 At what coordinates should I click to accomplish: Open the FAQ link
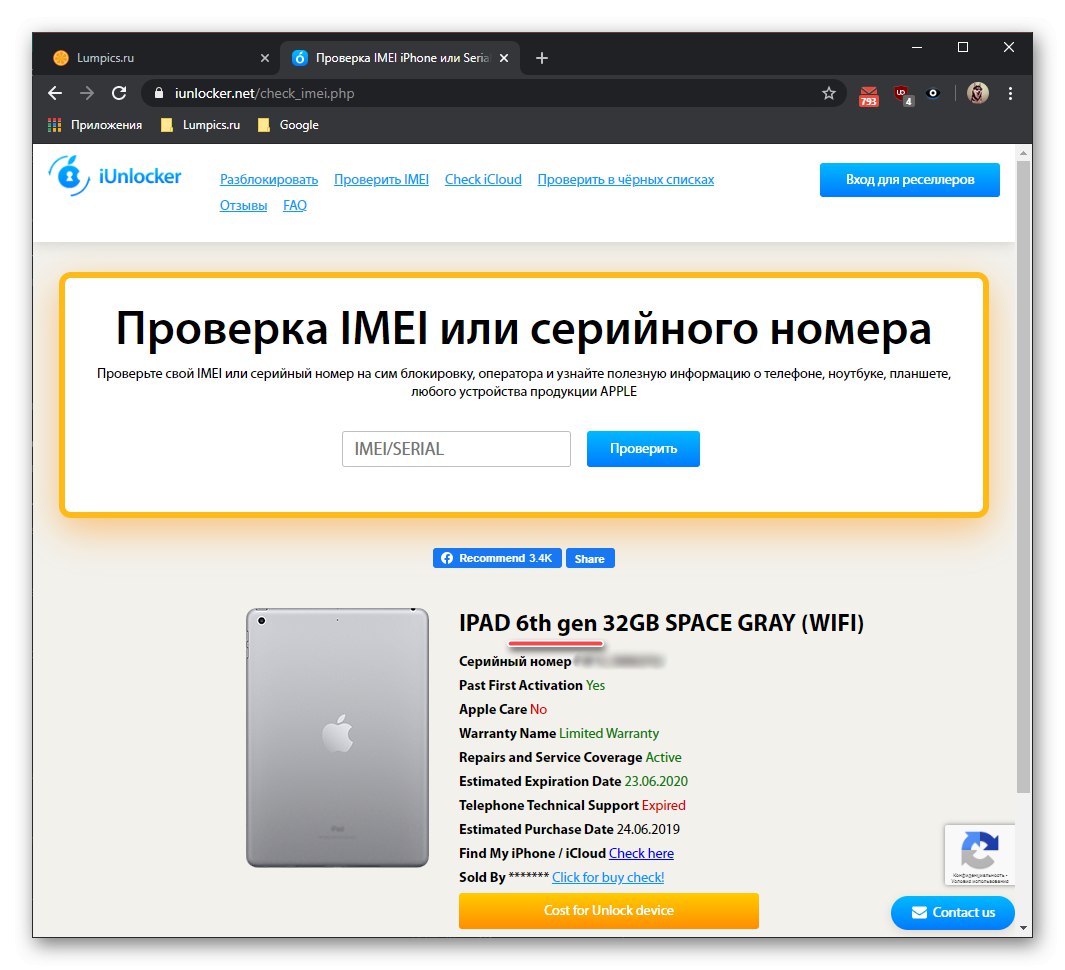tap(295, 205)
